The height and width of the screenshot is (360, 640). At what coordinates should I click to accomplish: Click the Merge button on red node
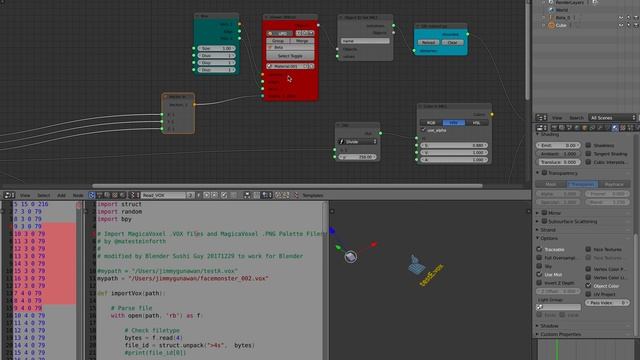302,41
